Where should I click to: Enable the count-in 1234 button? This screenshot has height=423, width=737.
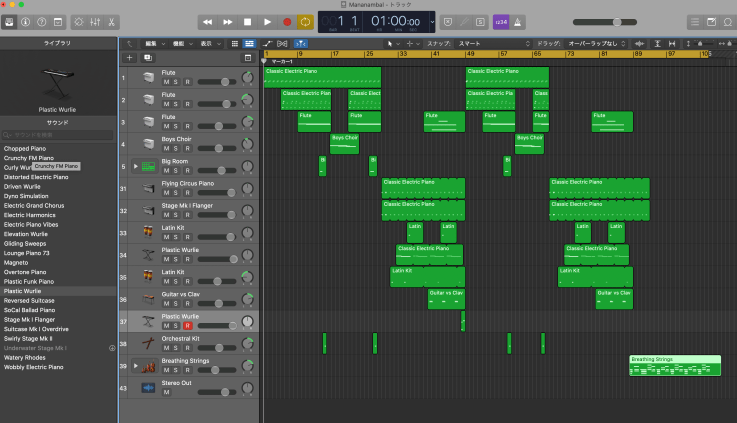pos(499,21)
